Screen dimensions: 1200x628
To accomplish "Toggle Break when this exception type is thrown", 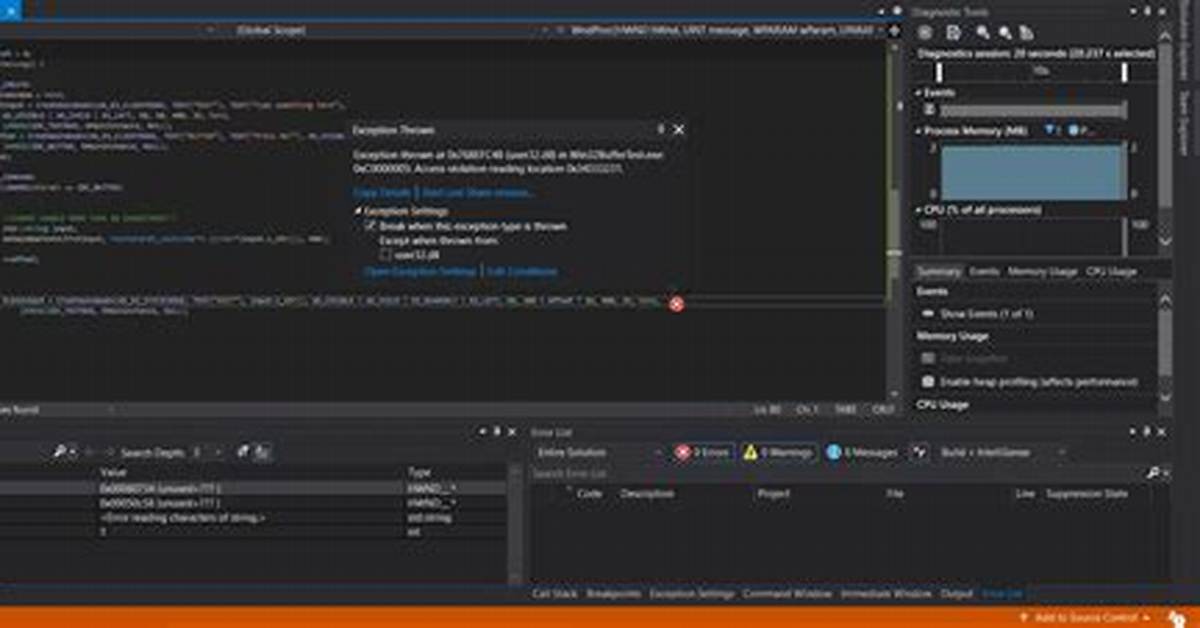I will click(x=370, y=227).
